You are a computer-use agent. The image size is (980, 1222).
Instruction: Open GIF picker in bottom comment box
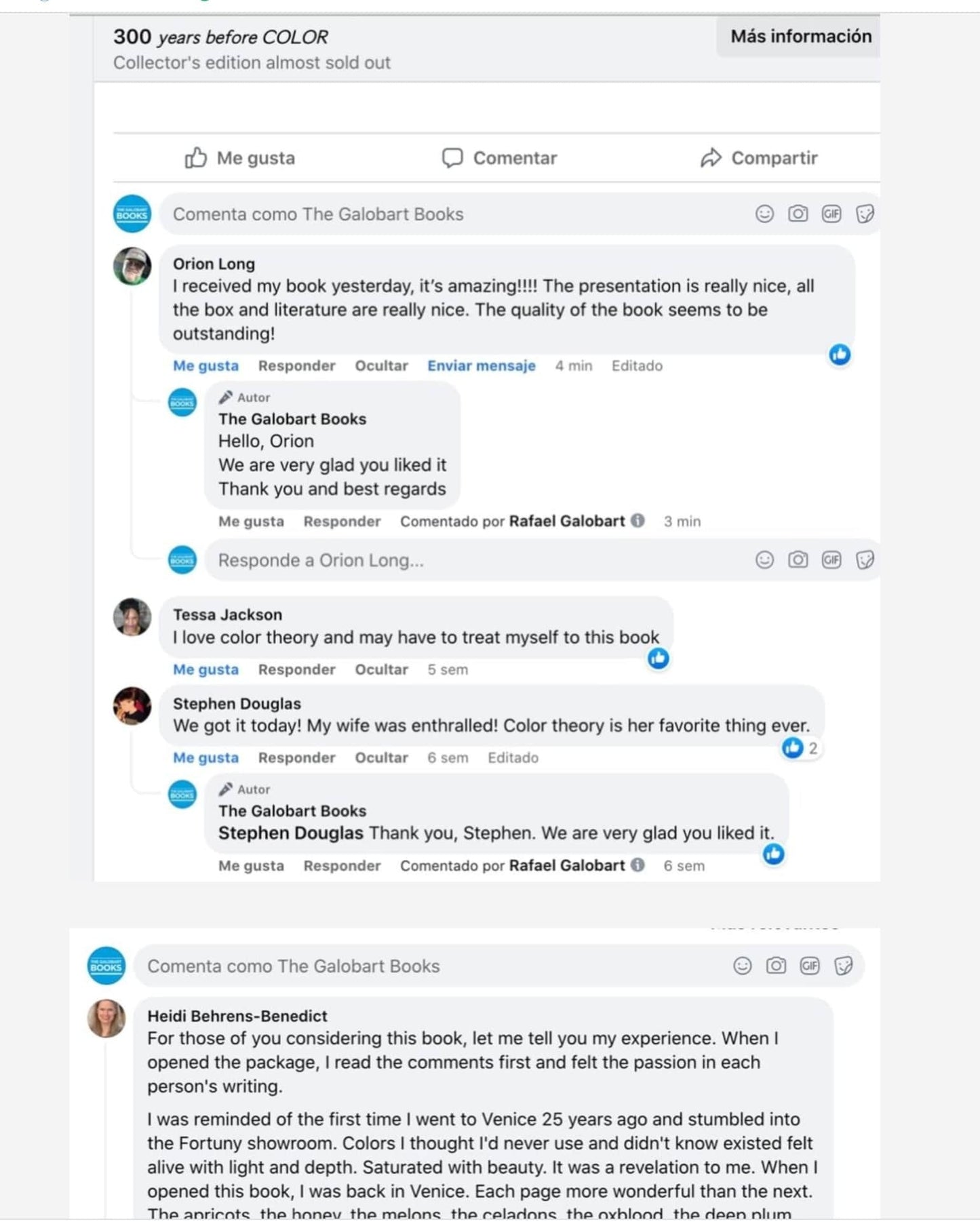pos(809,966)
